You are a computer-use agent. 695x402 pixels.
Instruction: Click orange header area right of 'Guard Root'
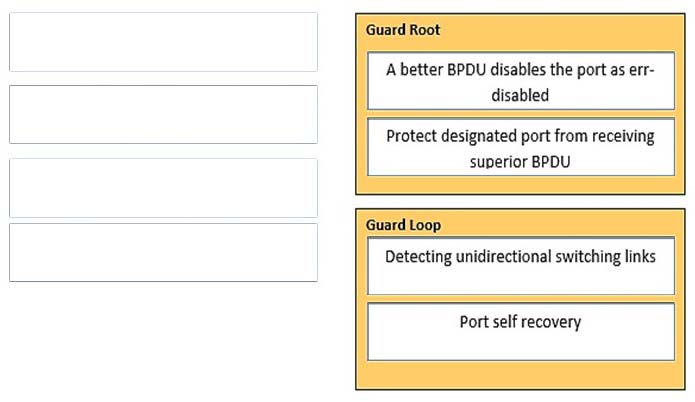561,31
